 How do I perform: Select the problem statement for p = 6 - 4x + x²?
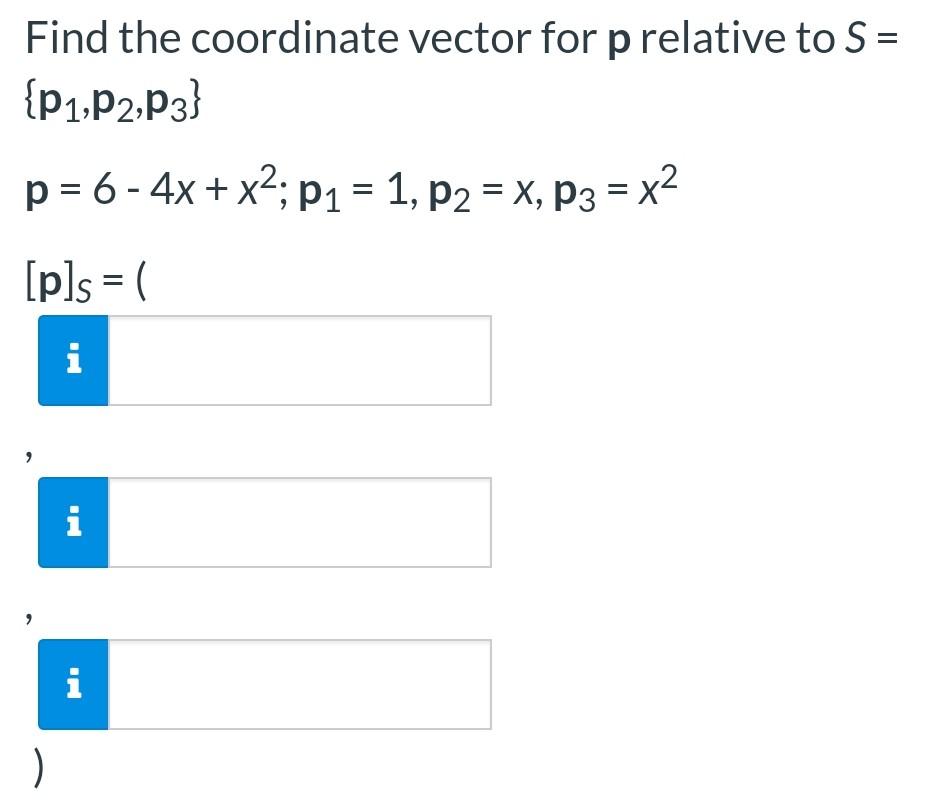350,187
